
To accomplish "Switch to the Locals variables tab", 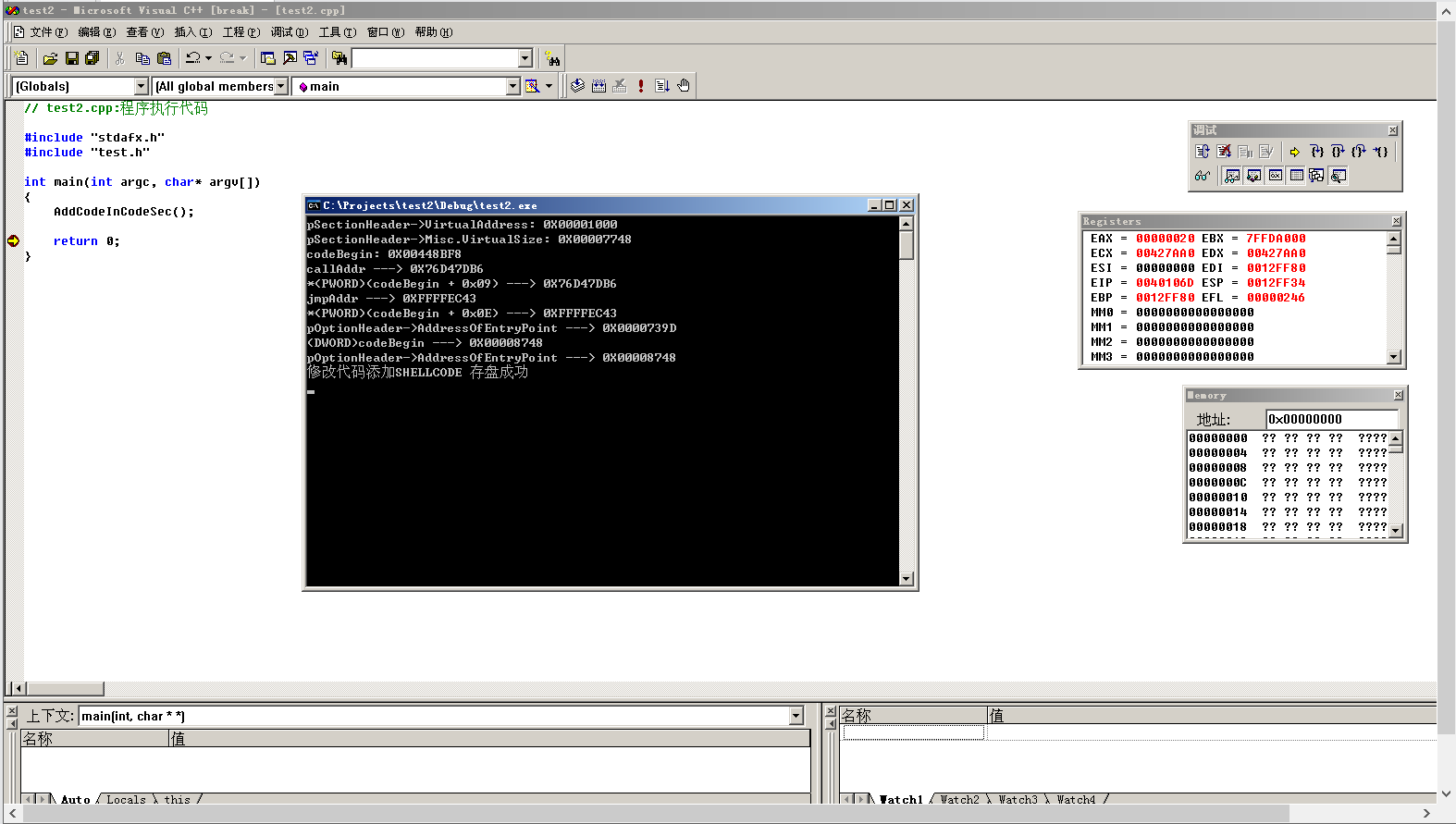I will tap(126, 799).
